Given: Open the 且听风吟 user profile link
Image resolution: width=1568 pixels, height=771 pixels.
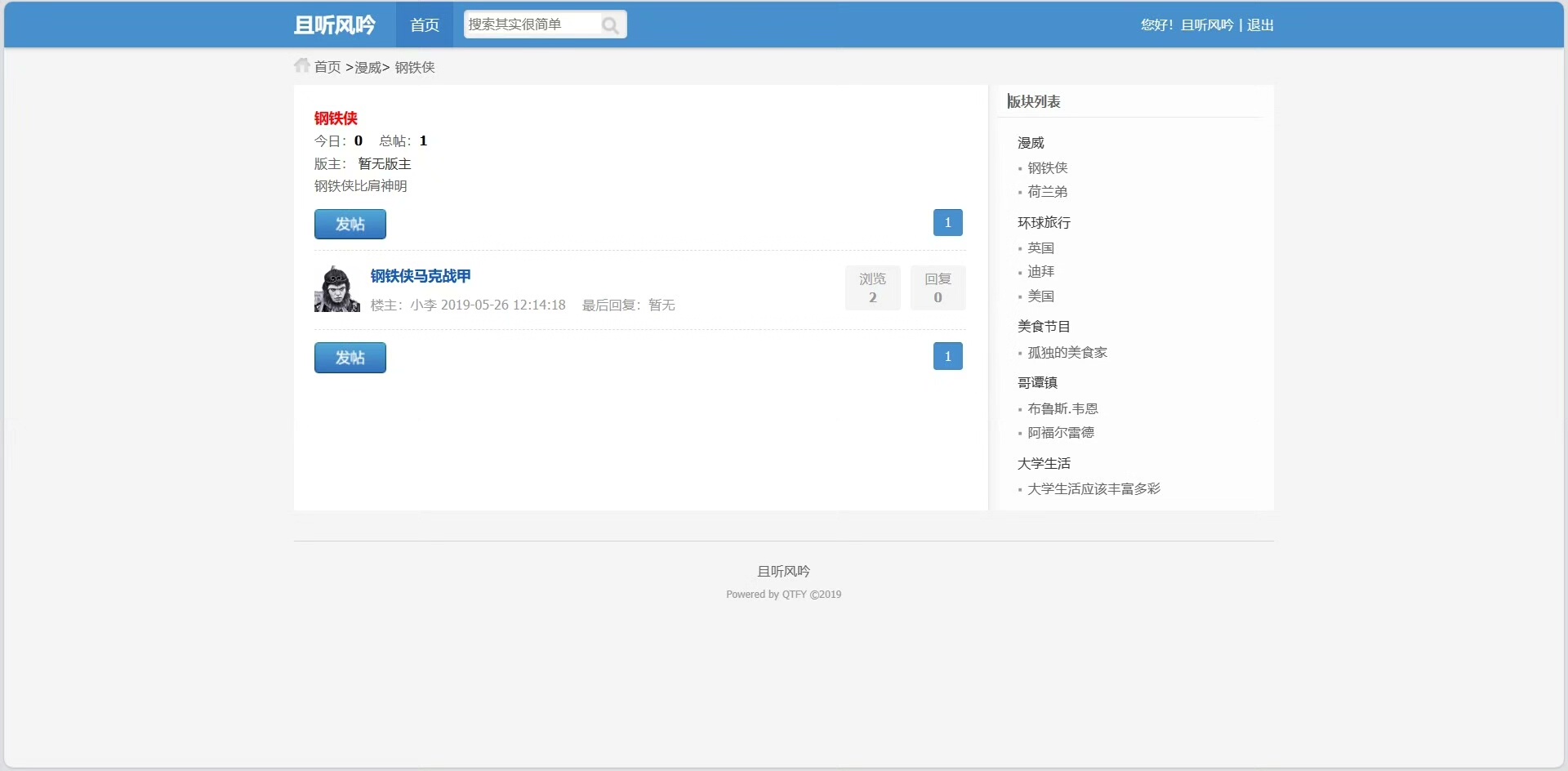Looking at the screenshot, I should tap(1207, 25).
